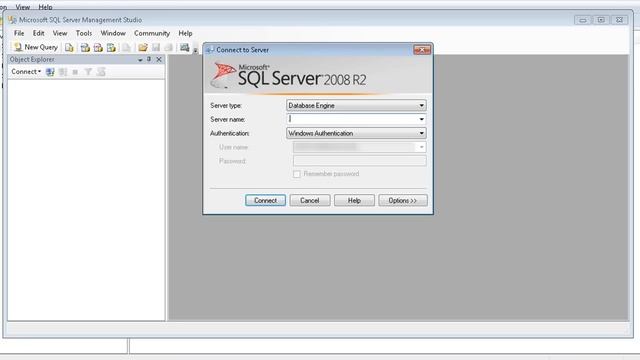Click the grayed-out Save icon in toolbar
The height and width of the screenshot is (360, 640).
coord(156,48)
